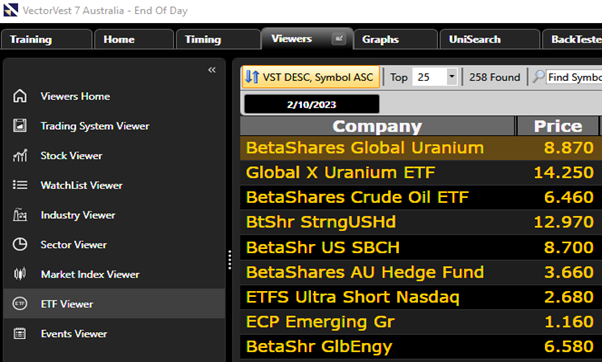Click the Find Symbol magnifier icon

539,77
